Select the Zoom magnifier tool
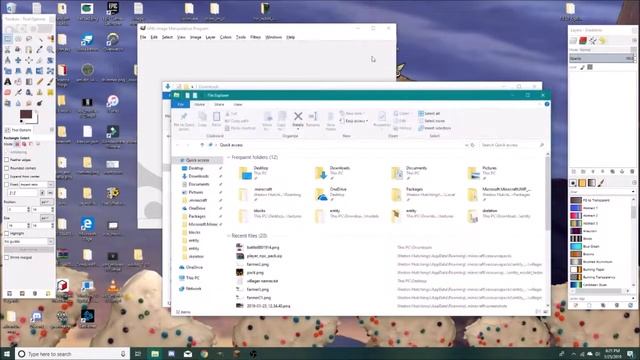640x360 pixels. click(x=50, y=50)
